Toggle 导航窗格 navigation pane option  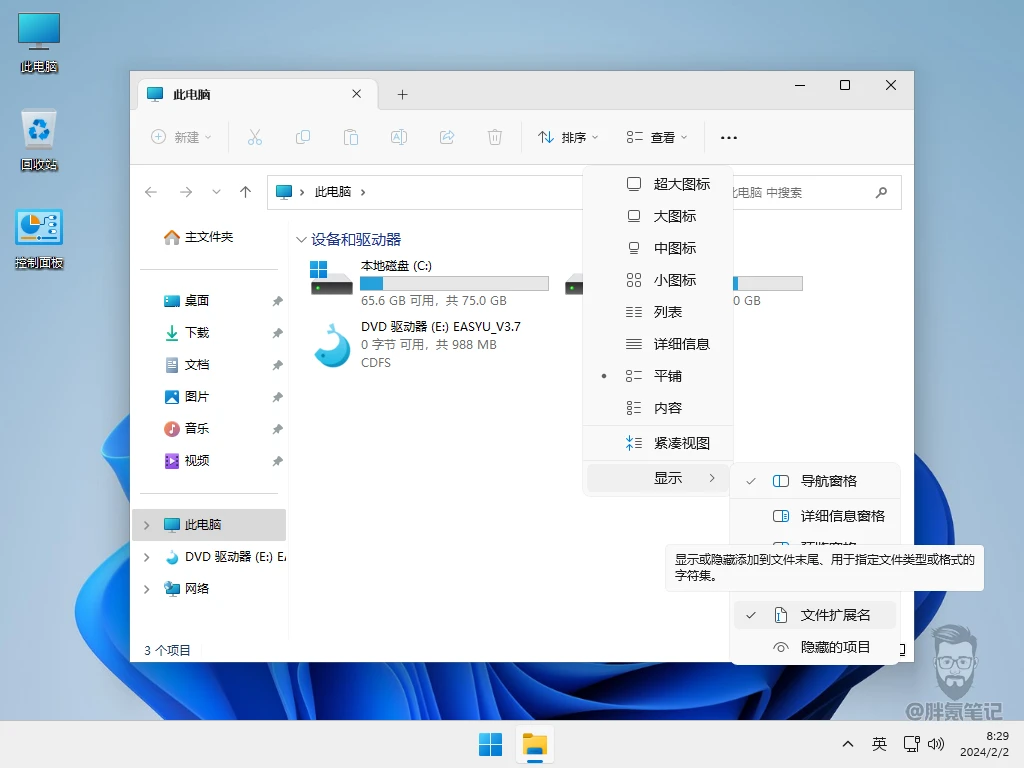click(814, 481)
